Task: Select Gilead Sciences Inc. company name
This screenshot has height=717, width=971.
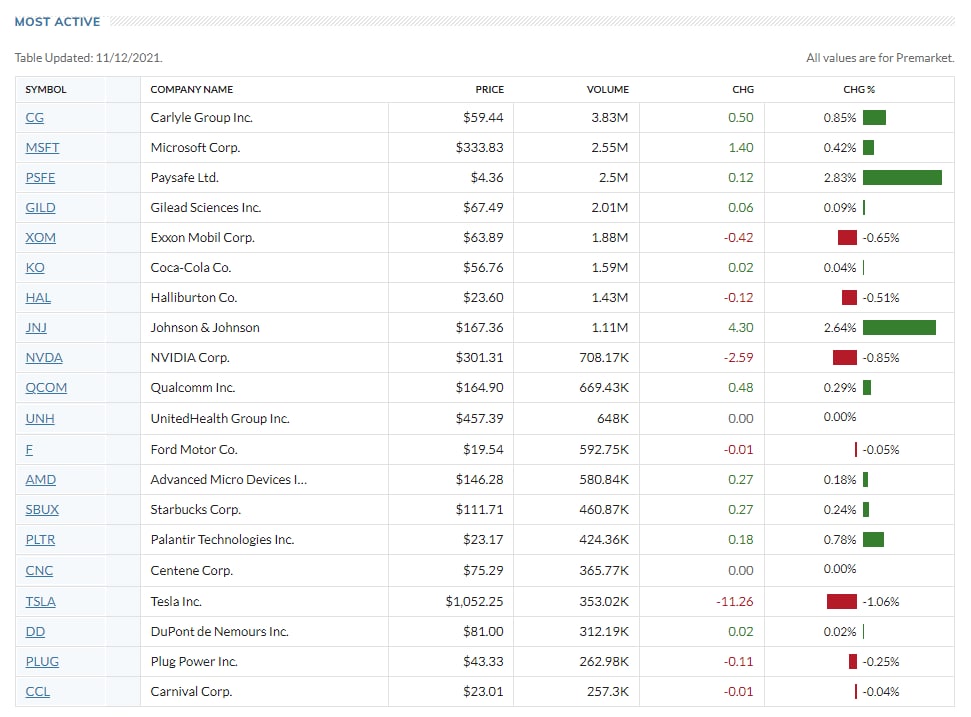Action: coord(206,207)
